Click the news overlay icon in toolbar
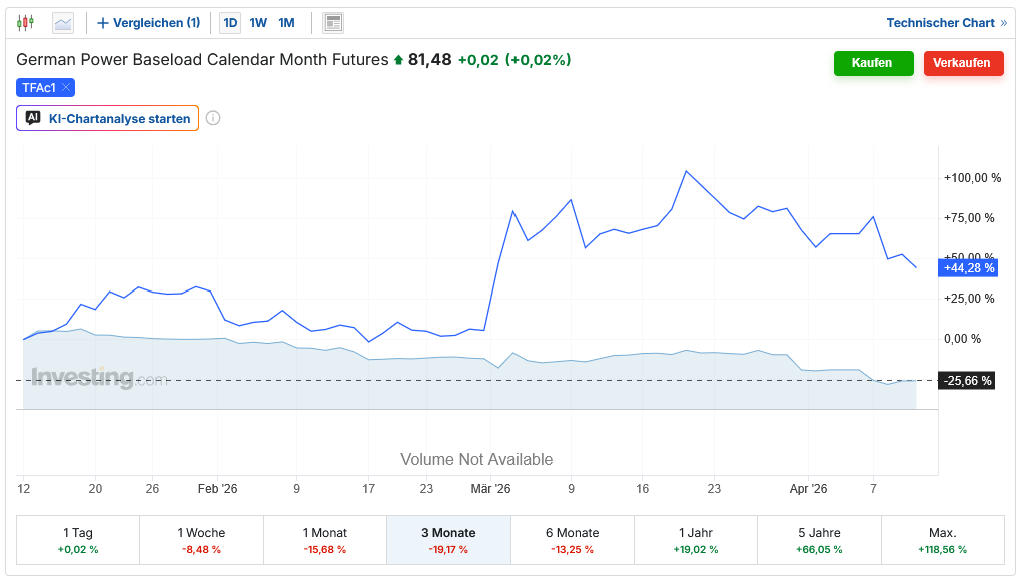 pos(333,22)
